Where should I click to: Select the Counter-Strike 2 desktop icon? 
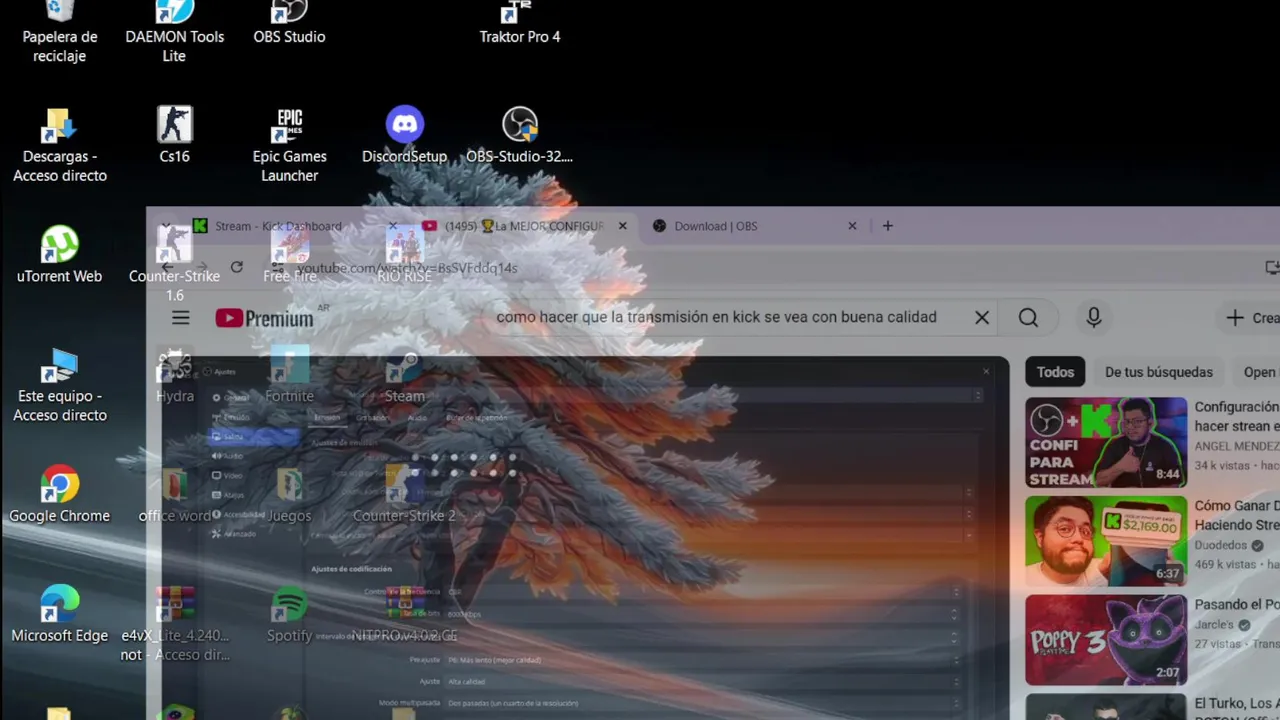click(404, 494)
